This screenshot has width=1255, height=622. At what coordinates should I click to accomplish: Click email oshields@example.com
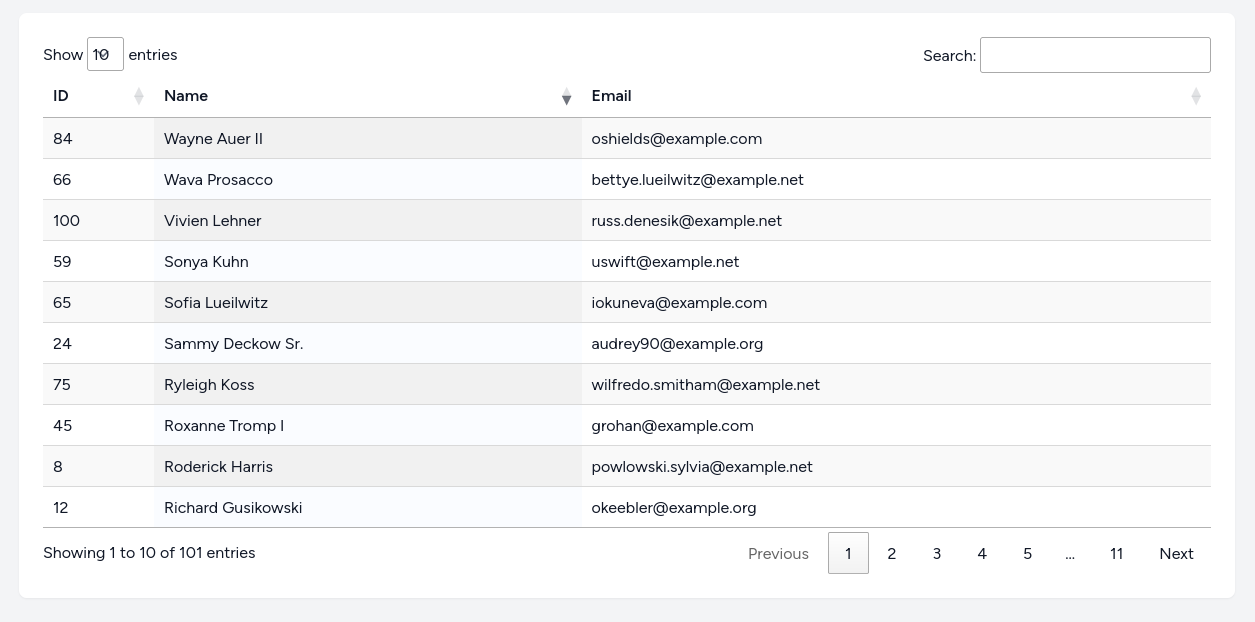coord(677,138)
